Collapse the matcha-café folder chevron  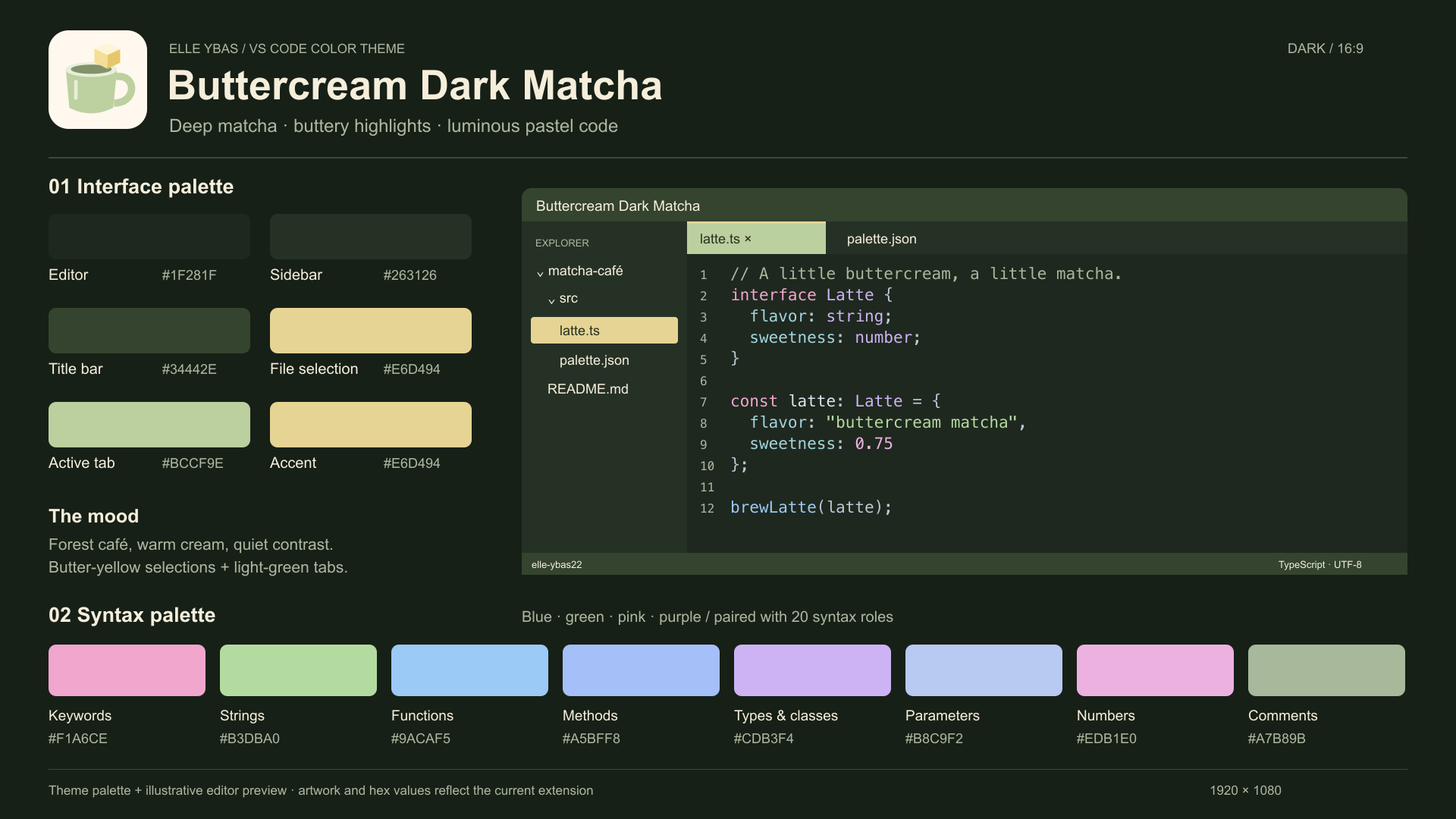click(540, 273)
